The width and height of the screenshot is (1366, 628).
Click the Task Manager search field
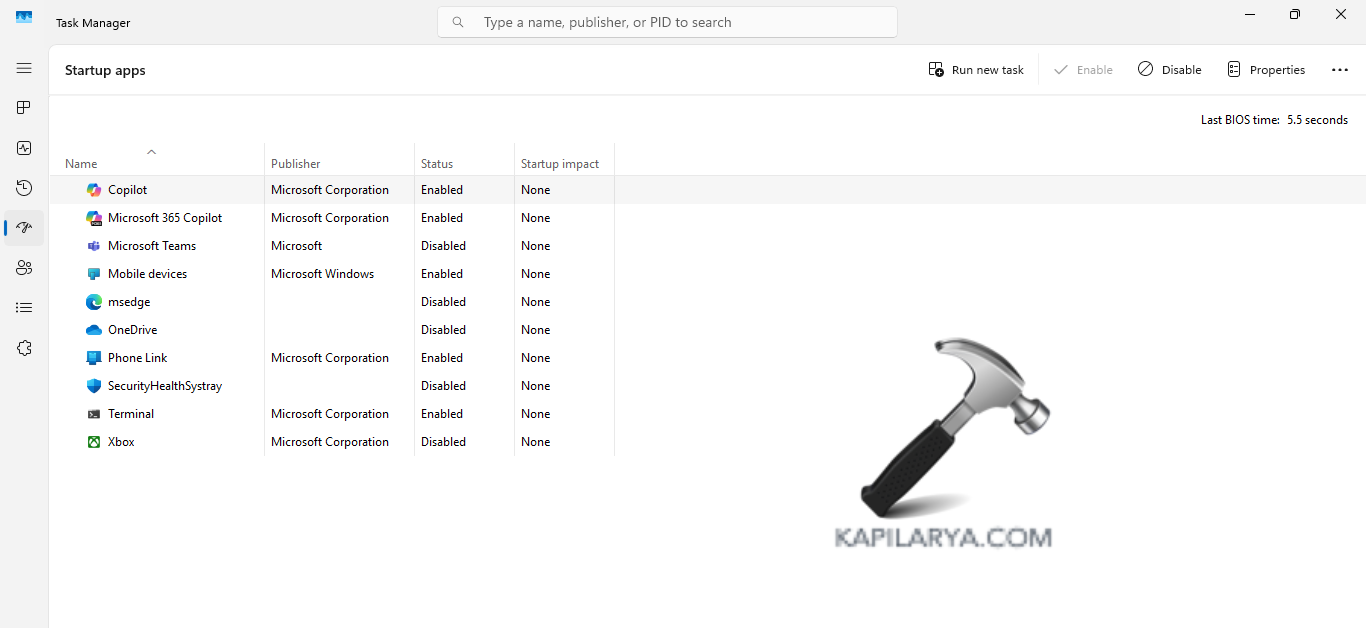[x=667, y=22]
